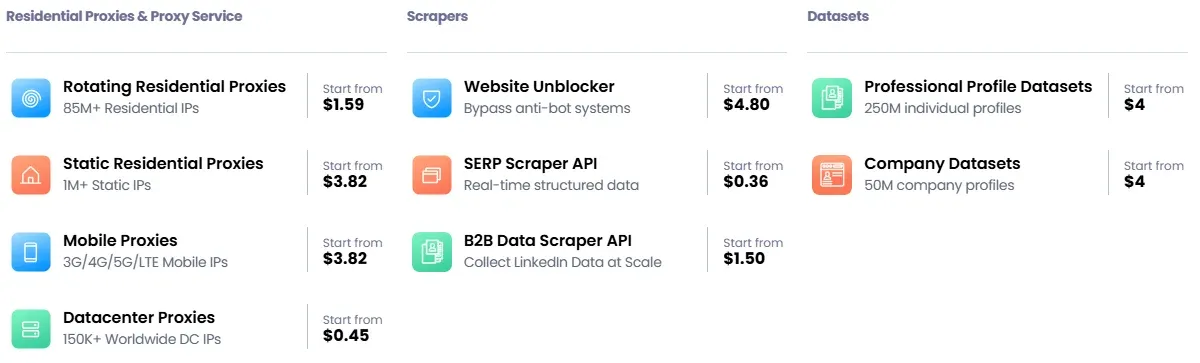Select SERP Scraper API title
1200x363 pixels.
530,164
